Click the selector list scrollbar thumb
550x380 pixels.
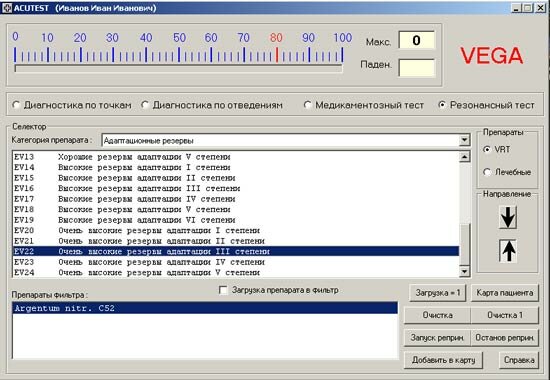464,245
